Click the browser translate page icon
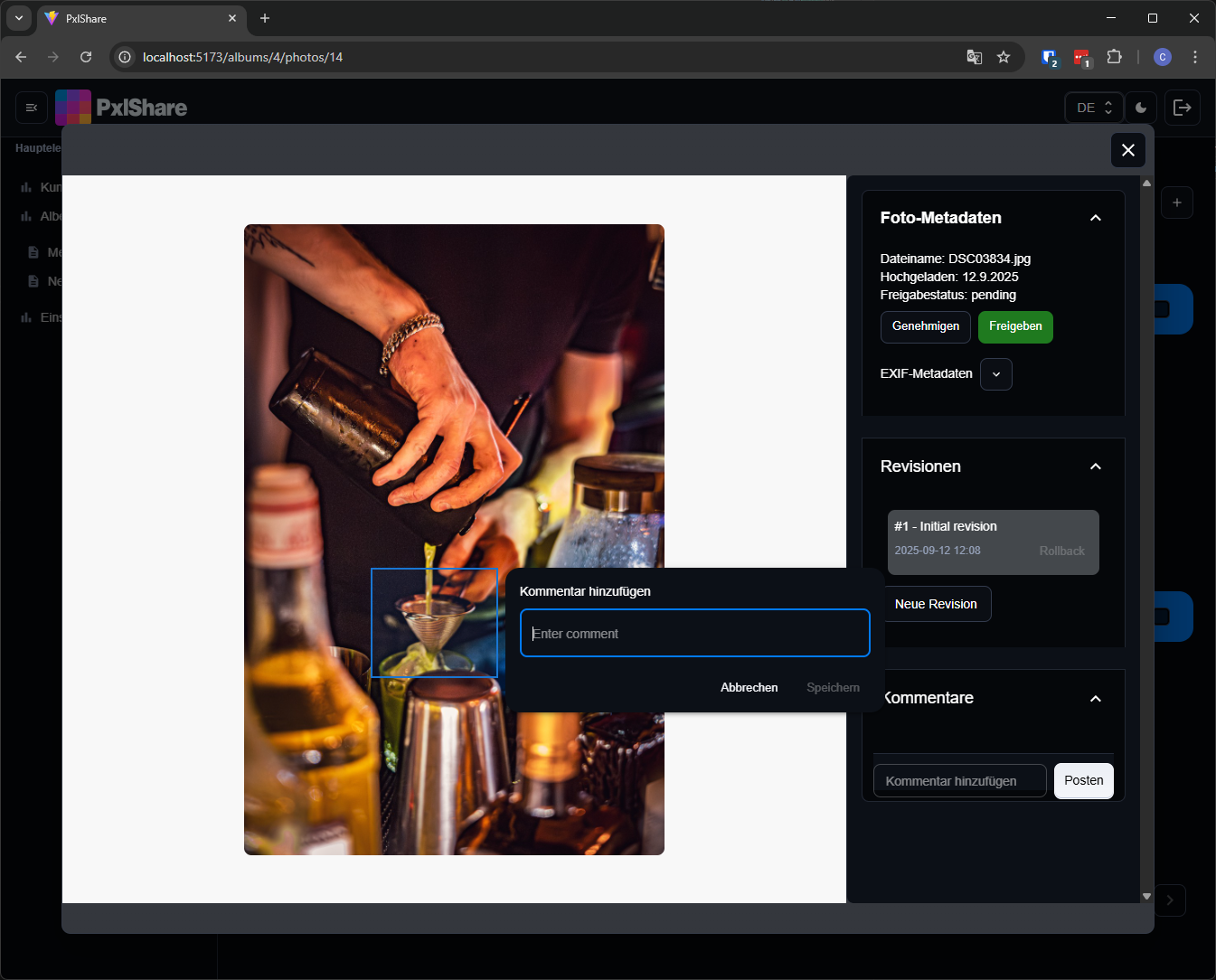Viewport: 1216px width, 980px height. click(974, 57)
